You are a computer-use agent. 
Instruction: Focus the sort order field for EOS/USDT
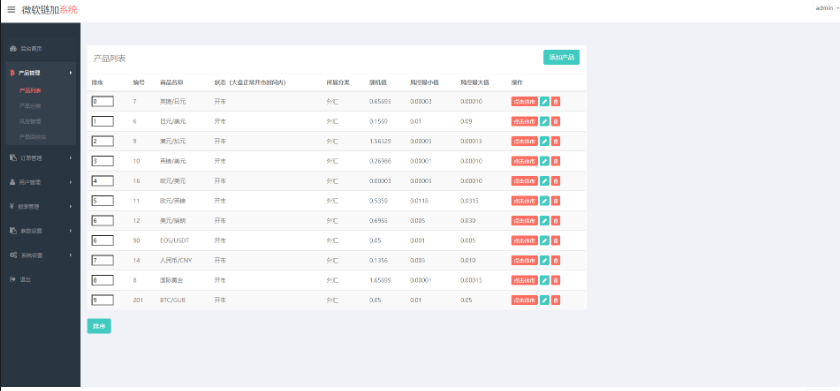tap(102, 240)
